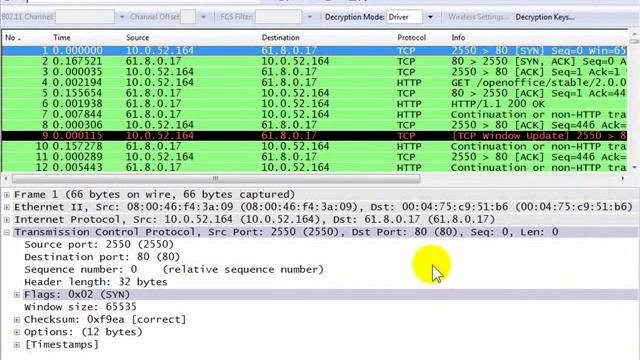Select the Header length: 32 bytes line
Screen dimensions: 640x360
pos(96,282)
